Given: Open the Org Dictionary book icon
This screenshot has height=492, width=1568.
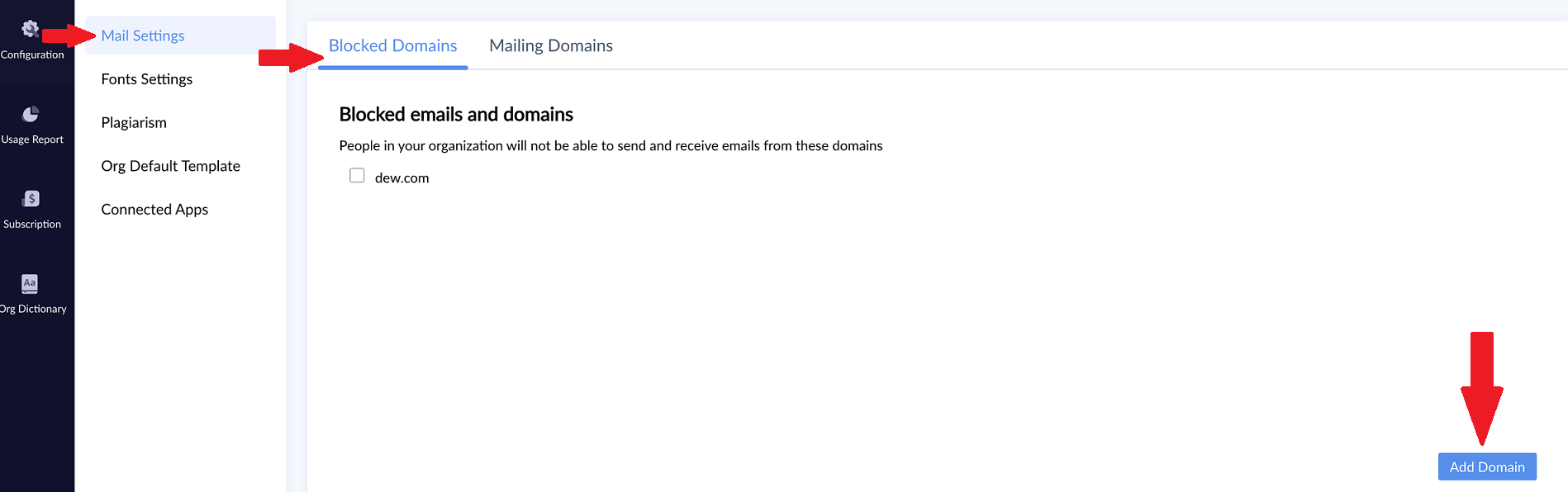Looking at the screenshot, I should point(30,283).
